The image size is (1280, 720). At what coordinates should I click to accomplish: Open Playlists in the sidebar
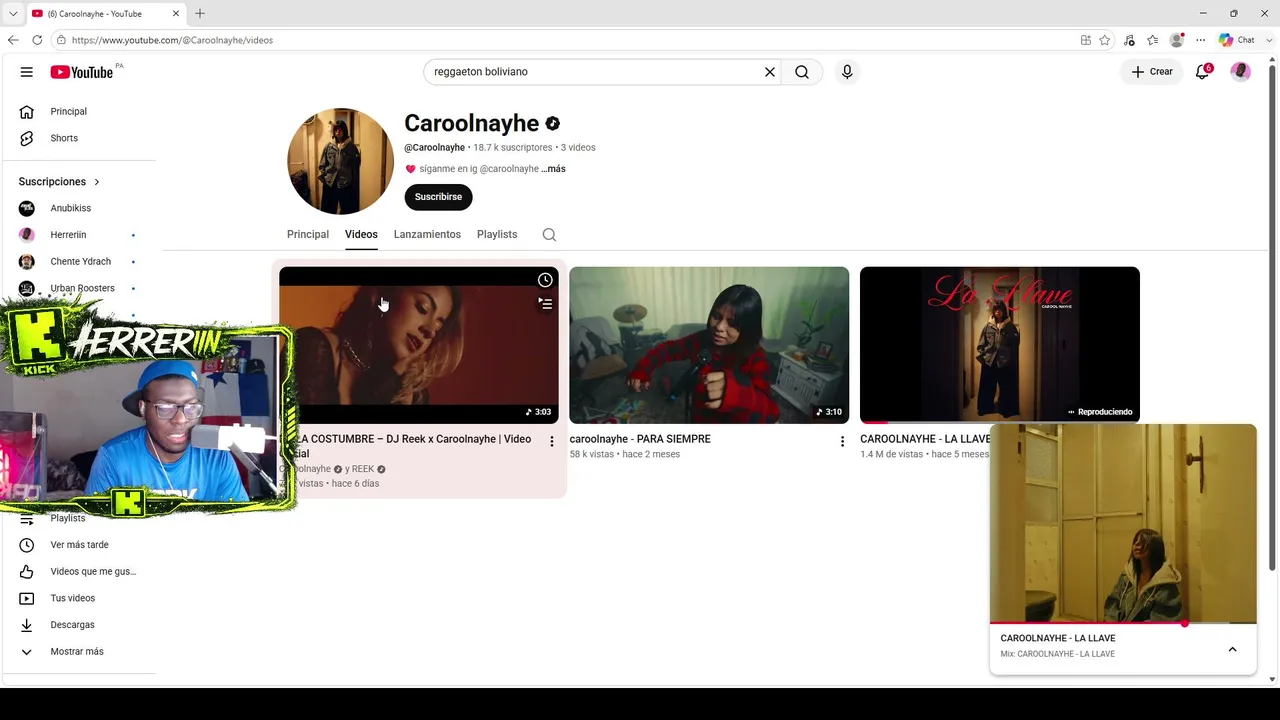click(68, 518)
